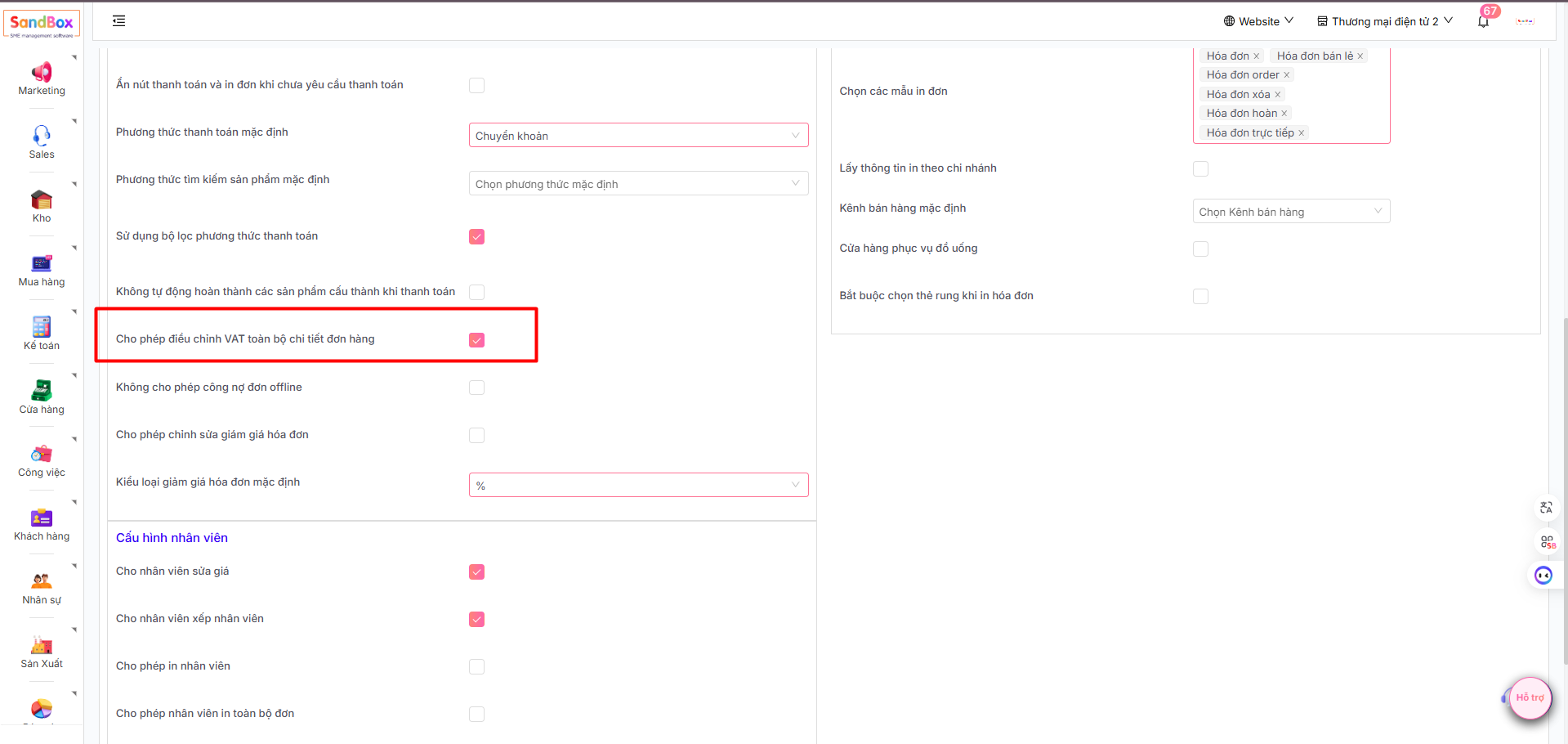
Task: Open the Nhân sự module
Action: coord(42,589)
